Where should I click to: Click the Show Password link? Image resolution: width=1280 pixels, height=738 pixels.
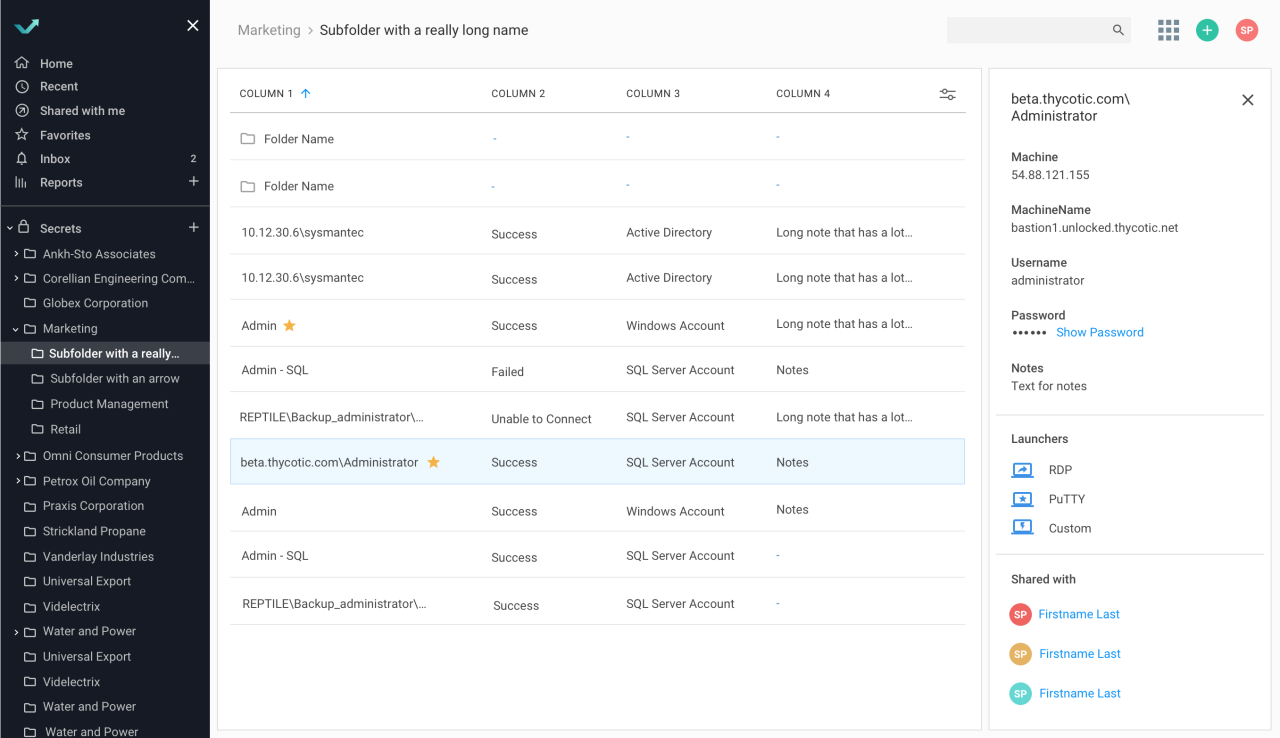coord(1099,332)
